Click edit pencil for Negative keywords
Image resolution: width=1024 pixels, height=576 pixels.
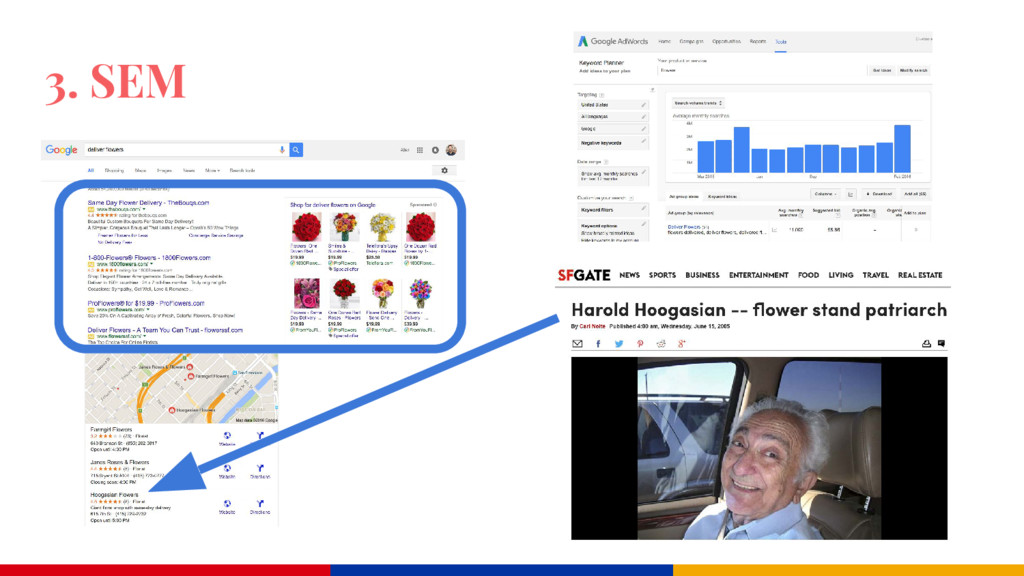[643, 142]
